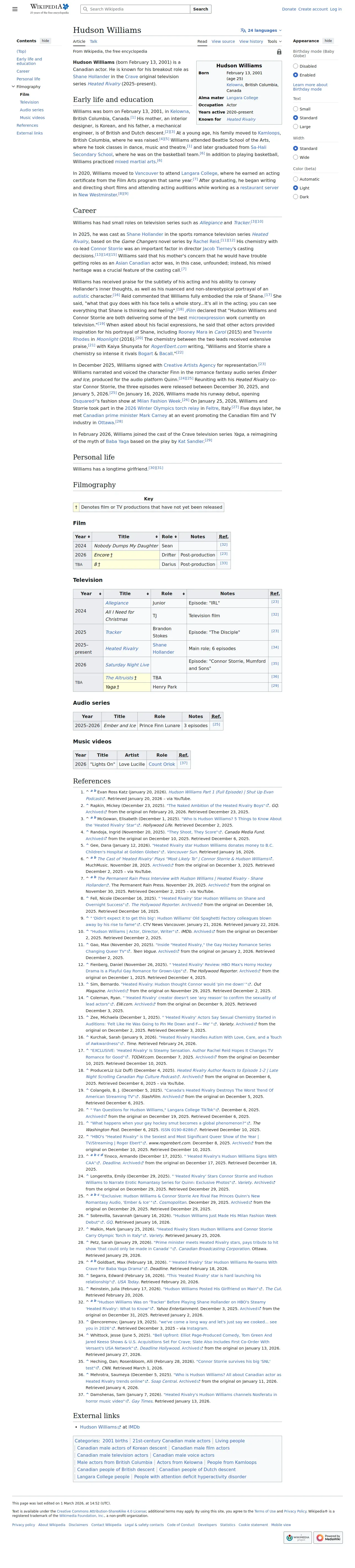
Task: Choose Standard width option
Action: point(295,149)
